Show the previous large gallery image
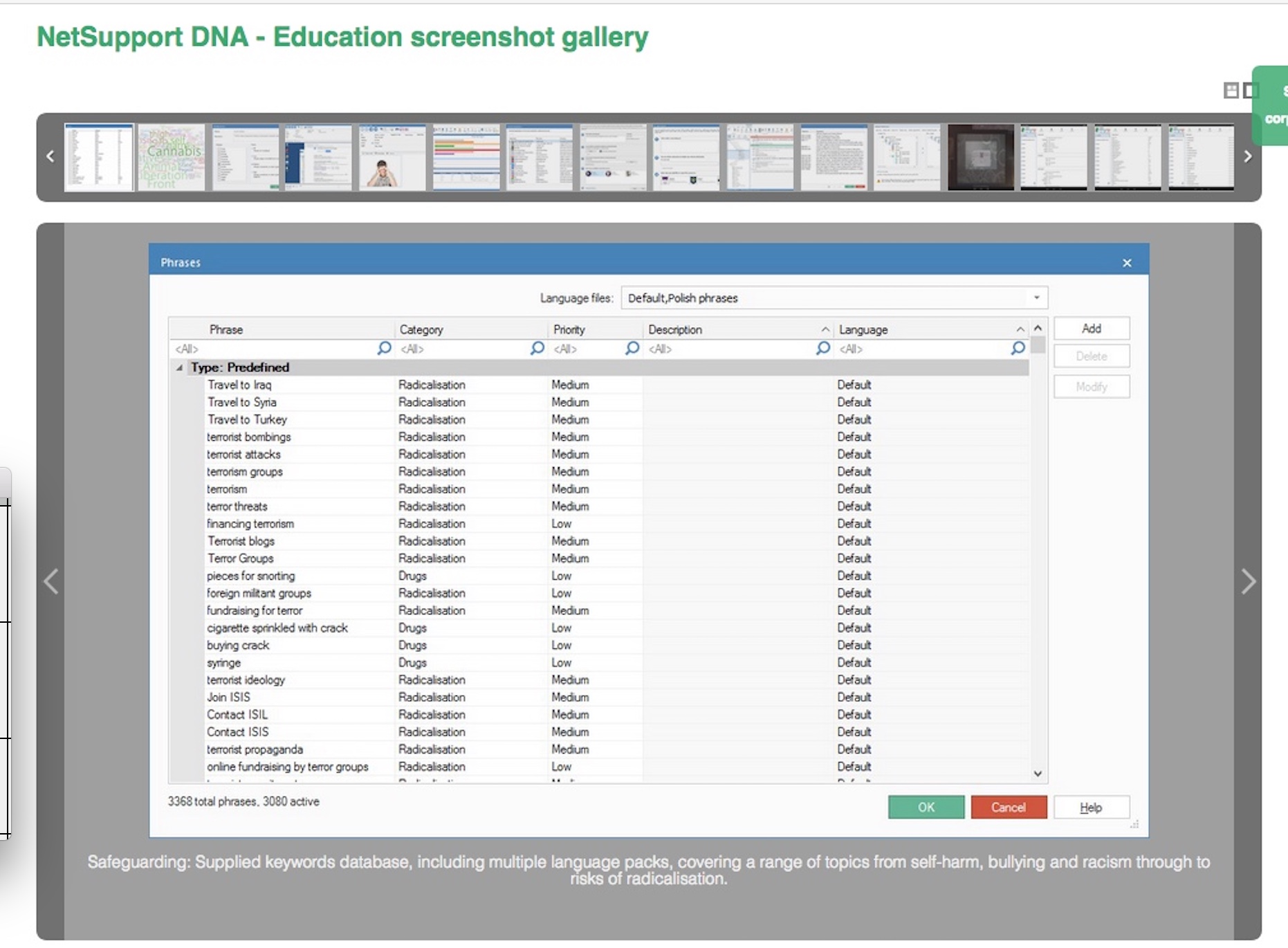Screen dimensions: 1288x948 pyautogui.click(x=50, y=581)
